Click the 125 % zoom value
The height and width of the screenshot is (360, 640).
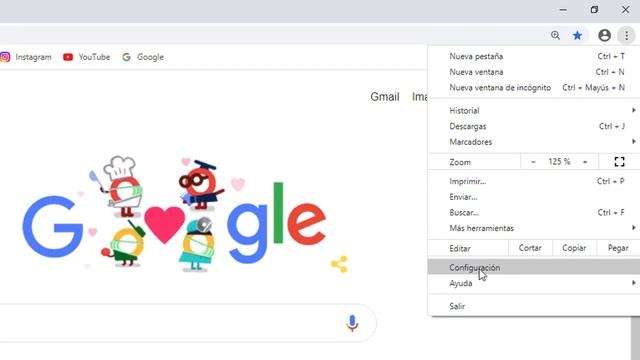pyautogui.click(x=559, y=162)
